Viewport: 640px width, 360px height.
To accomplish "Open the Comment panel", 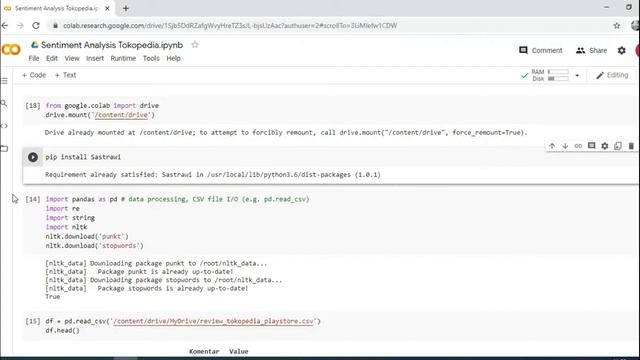I will click(x=540, y=50).
